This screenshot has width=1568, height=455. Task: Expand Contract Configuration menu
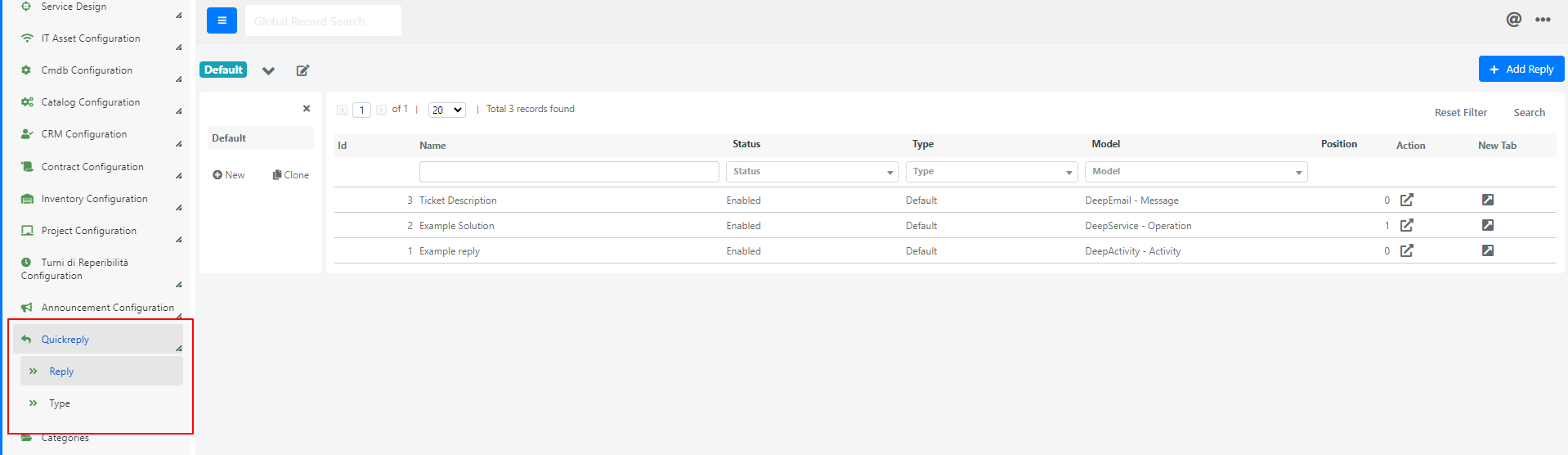coord(92,167)
